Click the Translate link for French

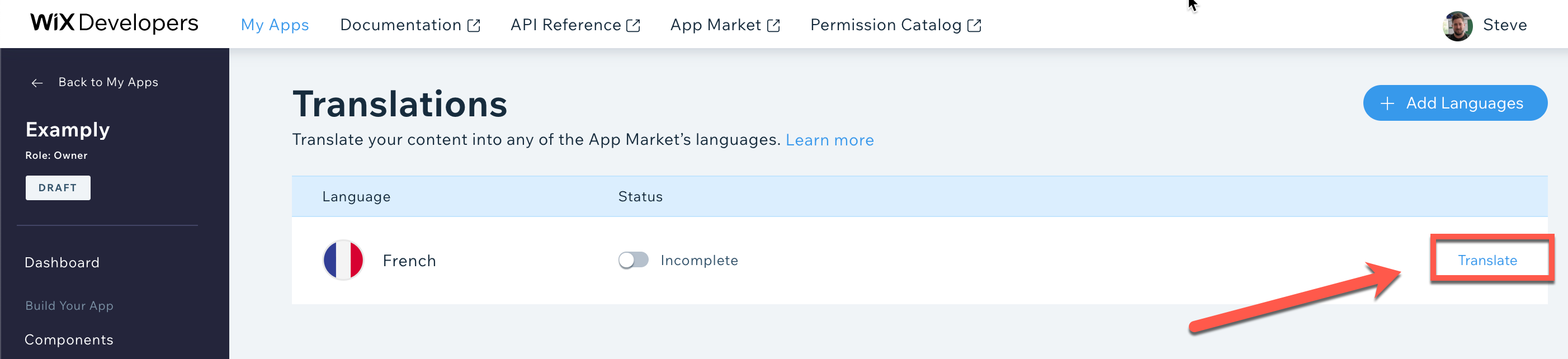click(1487, 261)
